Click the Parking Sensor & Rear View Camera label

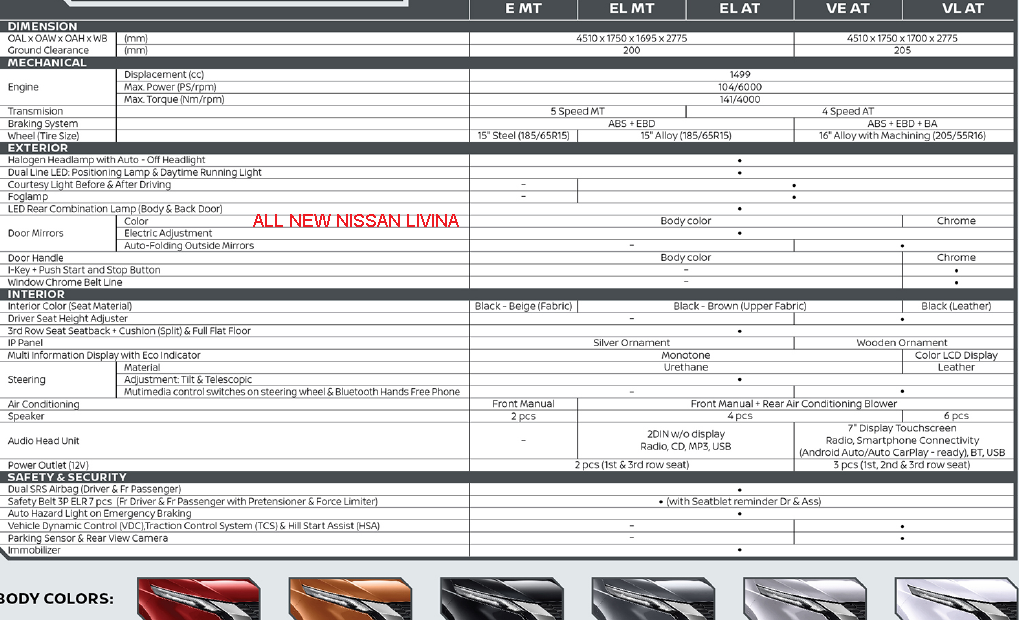87,538
